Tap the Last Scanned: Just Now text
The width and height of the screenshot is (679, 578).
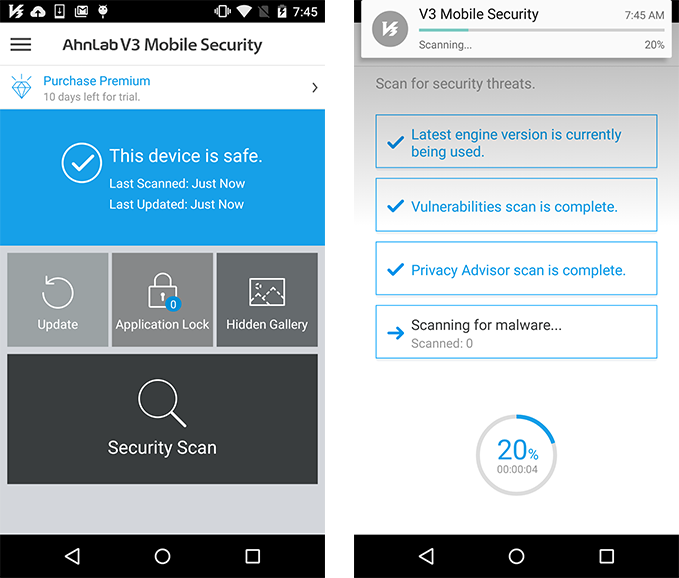click(x=177, y=184)
